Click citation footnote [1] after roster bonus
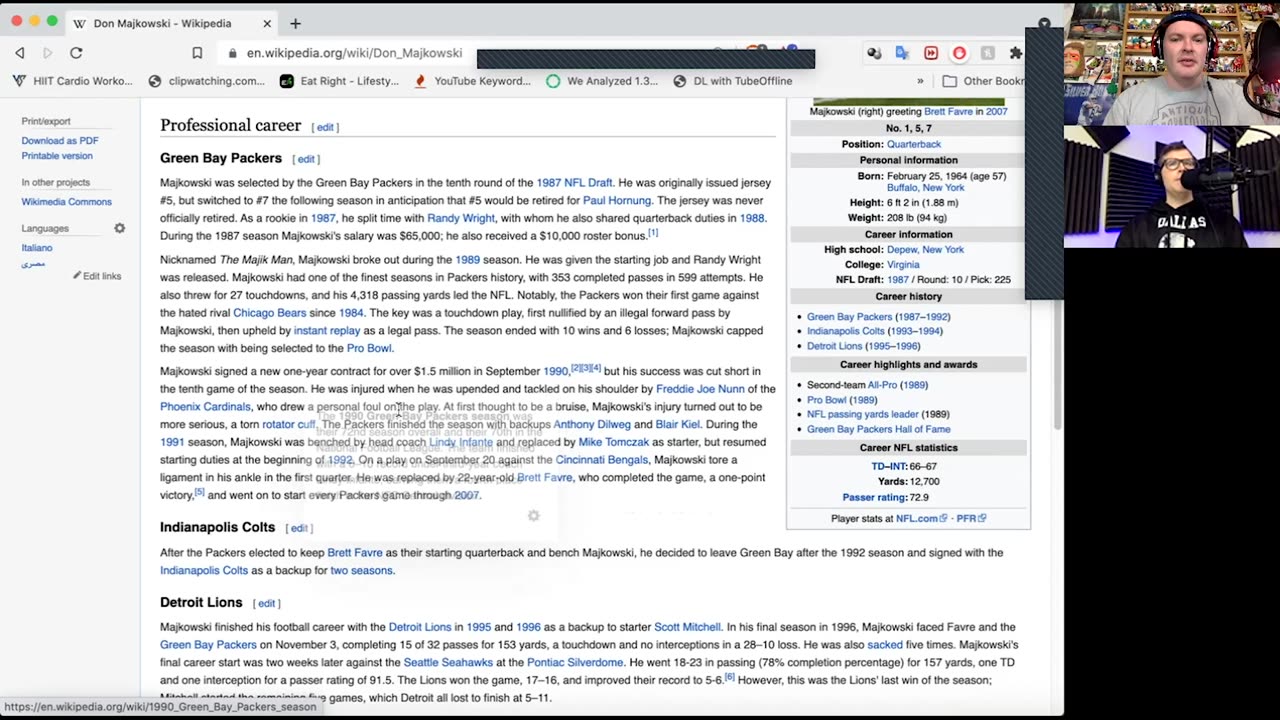1280x720 pixels. point(653,233)
